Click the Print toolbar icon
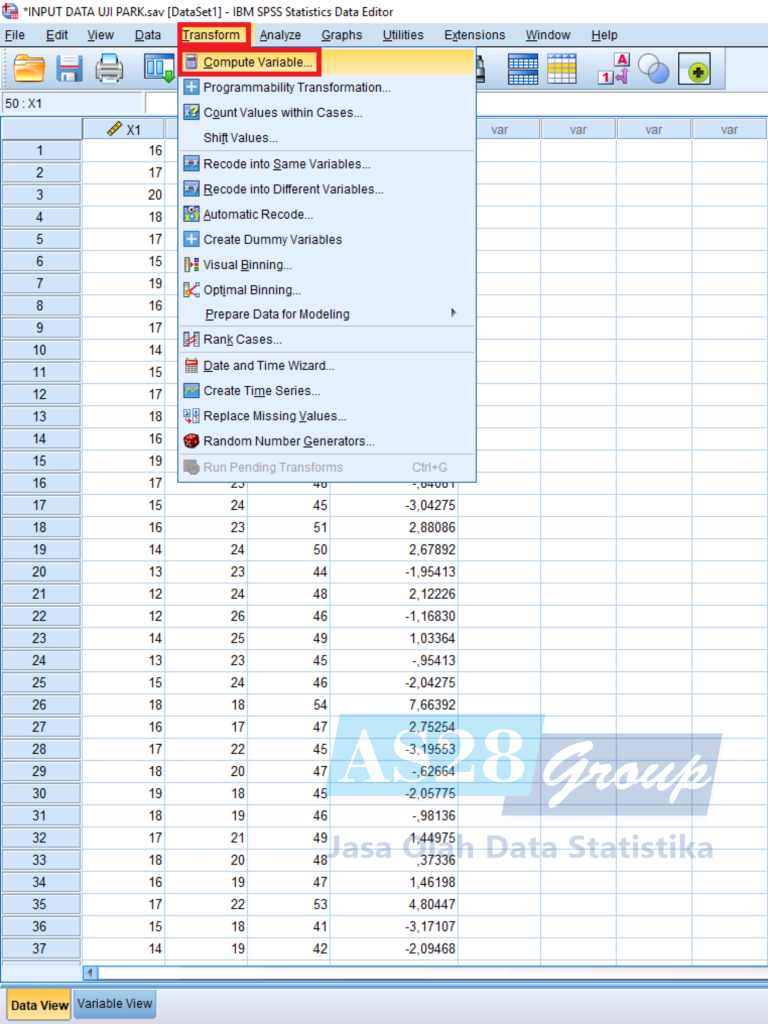This screenshot has height=1024, width=768. click(x=109, y=69)
